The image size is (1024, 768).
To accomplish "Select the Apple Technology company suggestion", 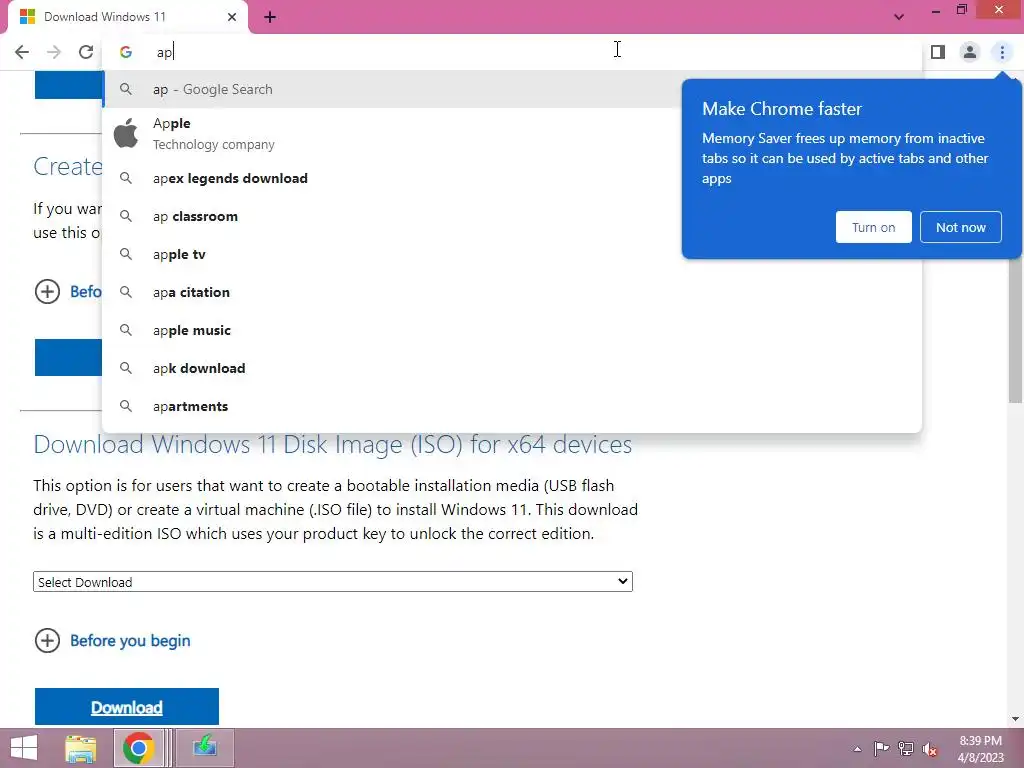I will 392,134.
